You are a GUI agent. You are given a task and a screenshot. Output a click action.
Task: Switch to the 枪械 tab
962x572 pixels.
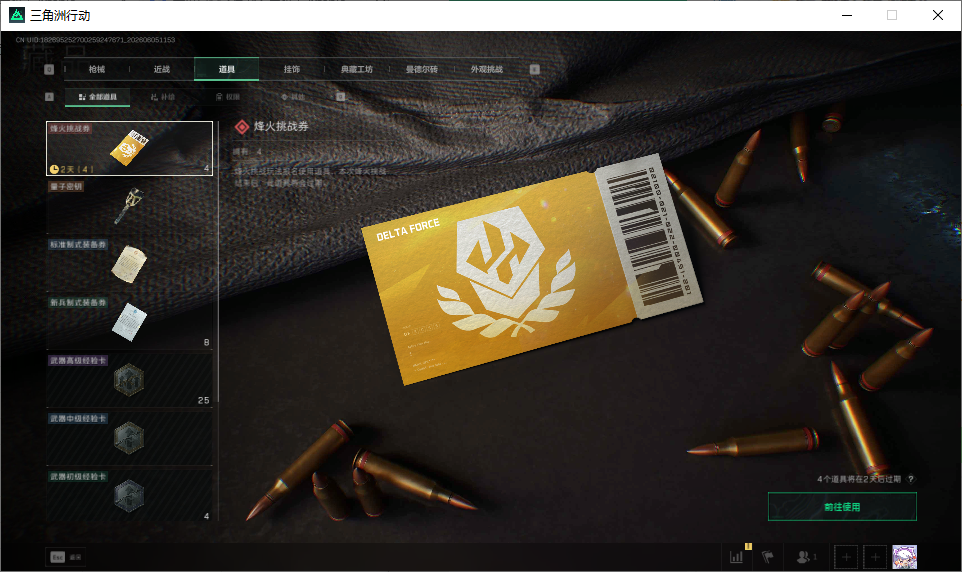pyautogui.click(x=97, y=69)
